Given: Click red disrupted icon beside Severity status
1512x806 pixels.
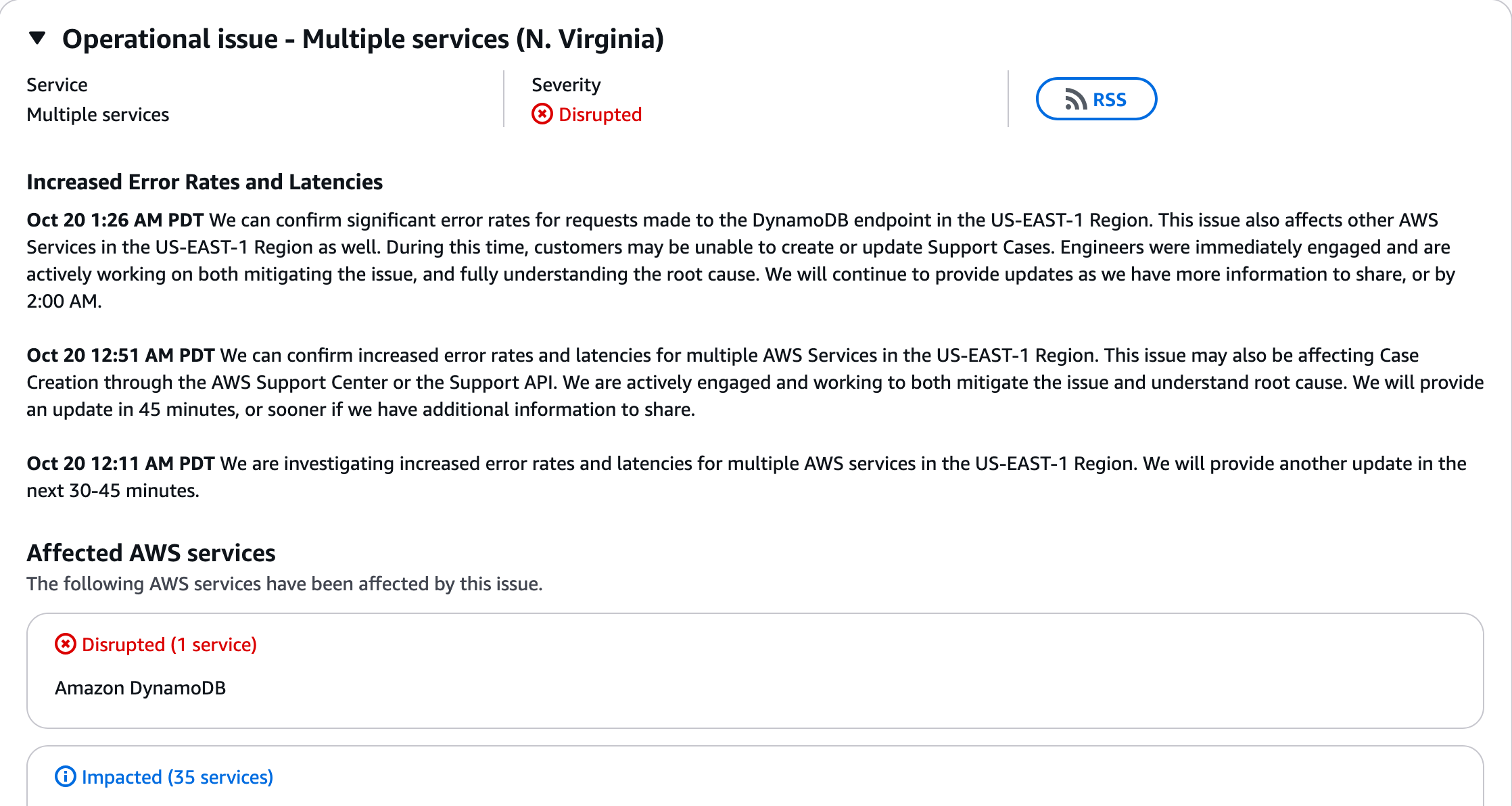Looking at the screenshot, I should [x=542, y=114].
